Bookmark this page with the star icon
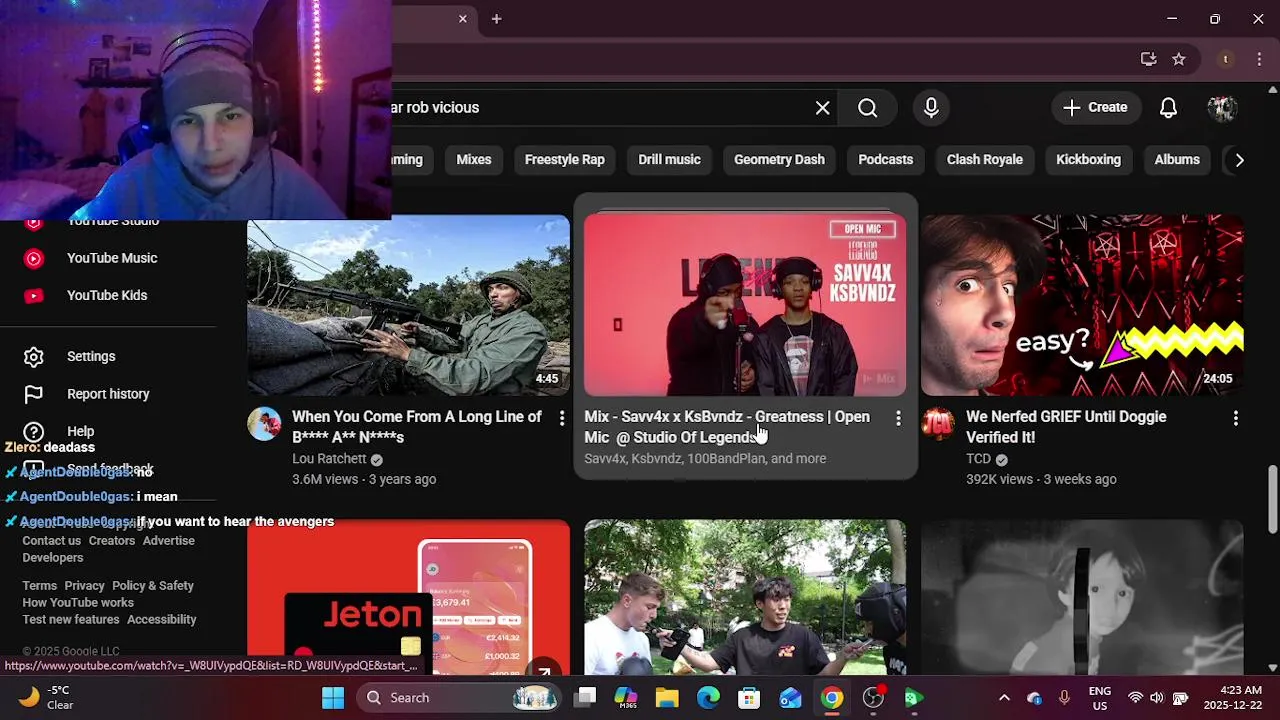 1179,59
